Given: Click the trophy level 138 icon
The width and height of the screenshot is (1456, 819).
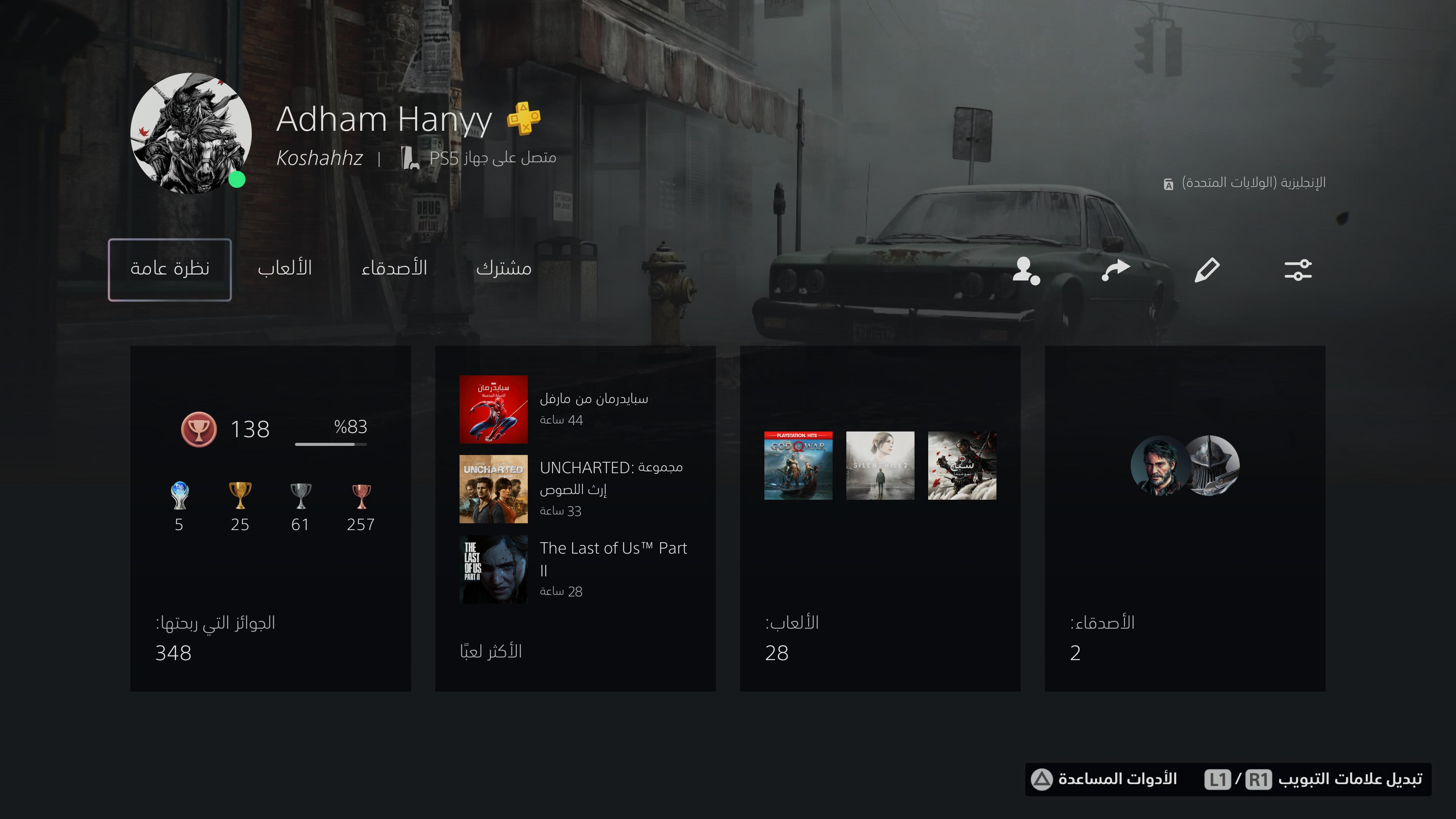Looking at the screenshot, I should coord(199,430).
